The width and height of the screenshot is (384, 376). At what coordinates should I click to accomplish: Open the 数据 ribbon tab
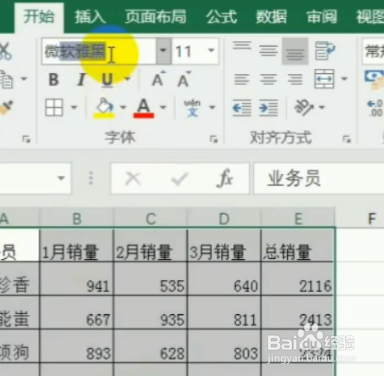click(271, 17)
